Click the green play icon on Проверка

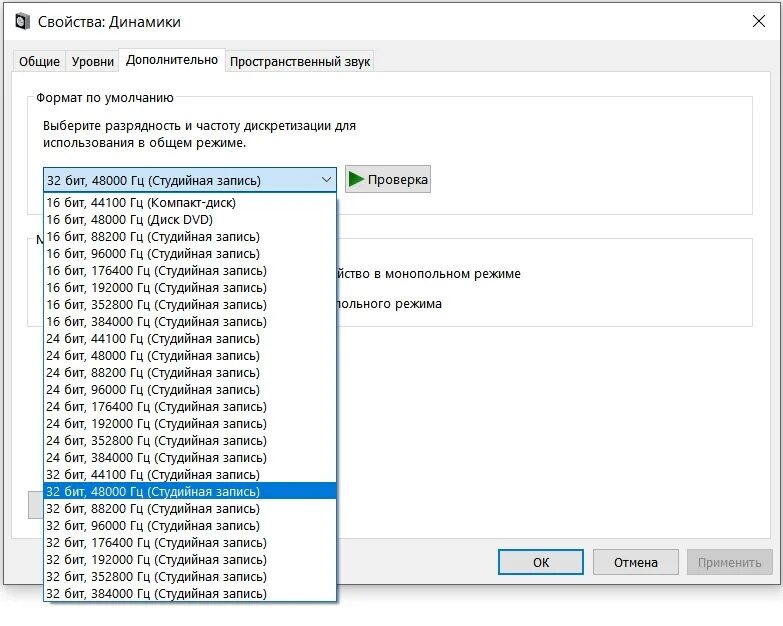click(x=356, y=179)
